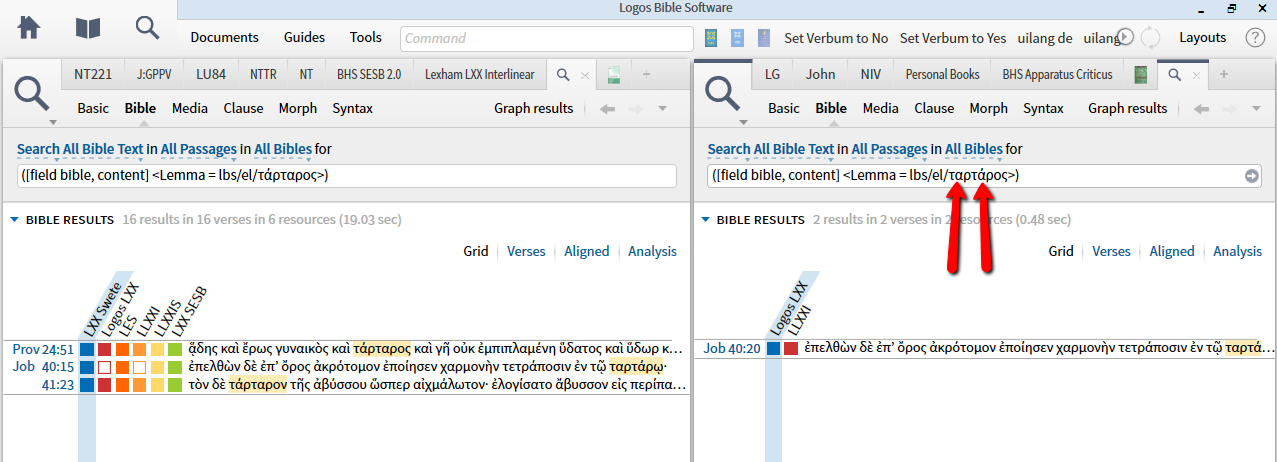
Task: Activate left panel search magnifier tab
Action: [563, 74]
